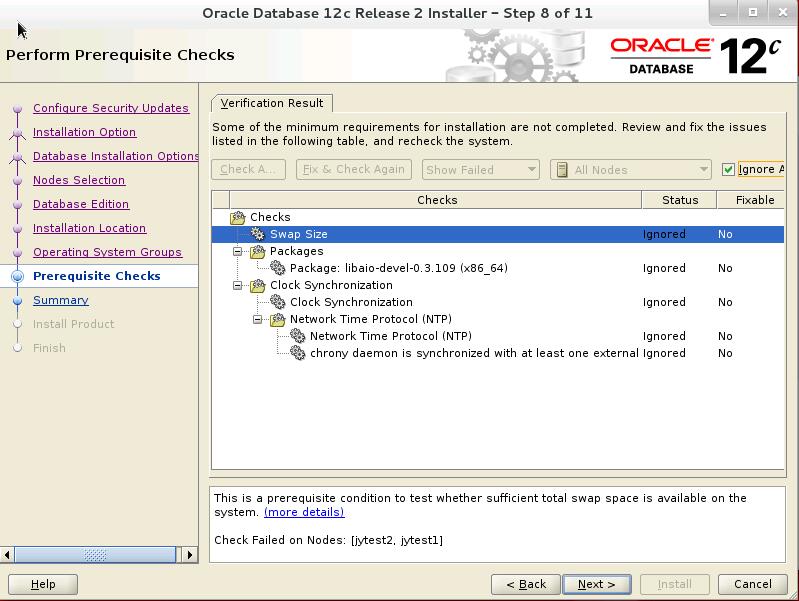Click the Packages folder icon
Image resolution: width=799 pixels, height=601 pixels.
(257, 251)
